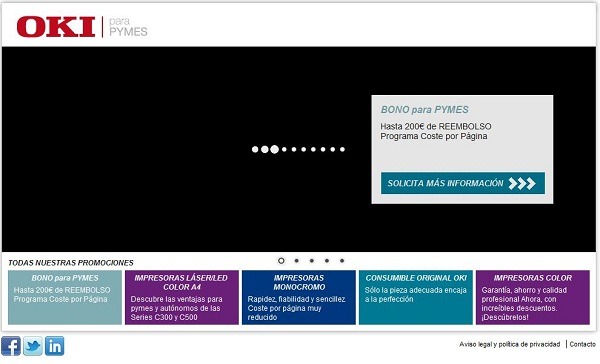Open the Facebook icon link
This screenshot has width=600, height=364.
[11, 346]
